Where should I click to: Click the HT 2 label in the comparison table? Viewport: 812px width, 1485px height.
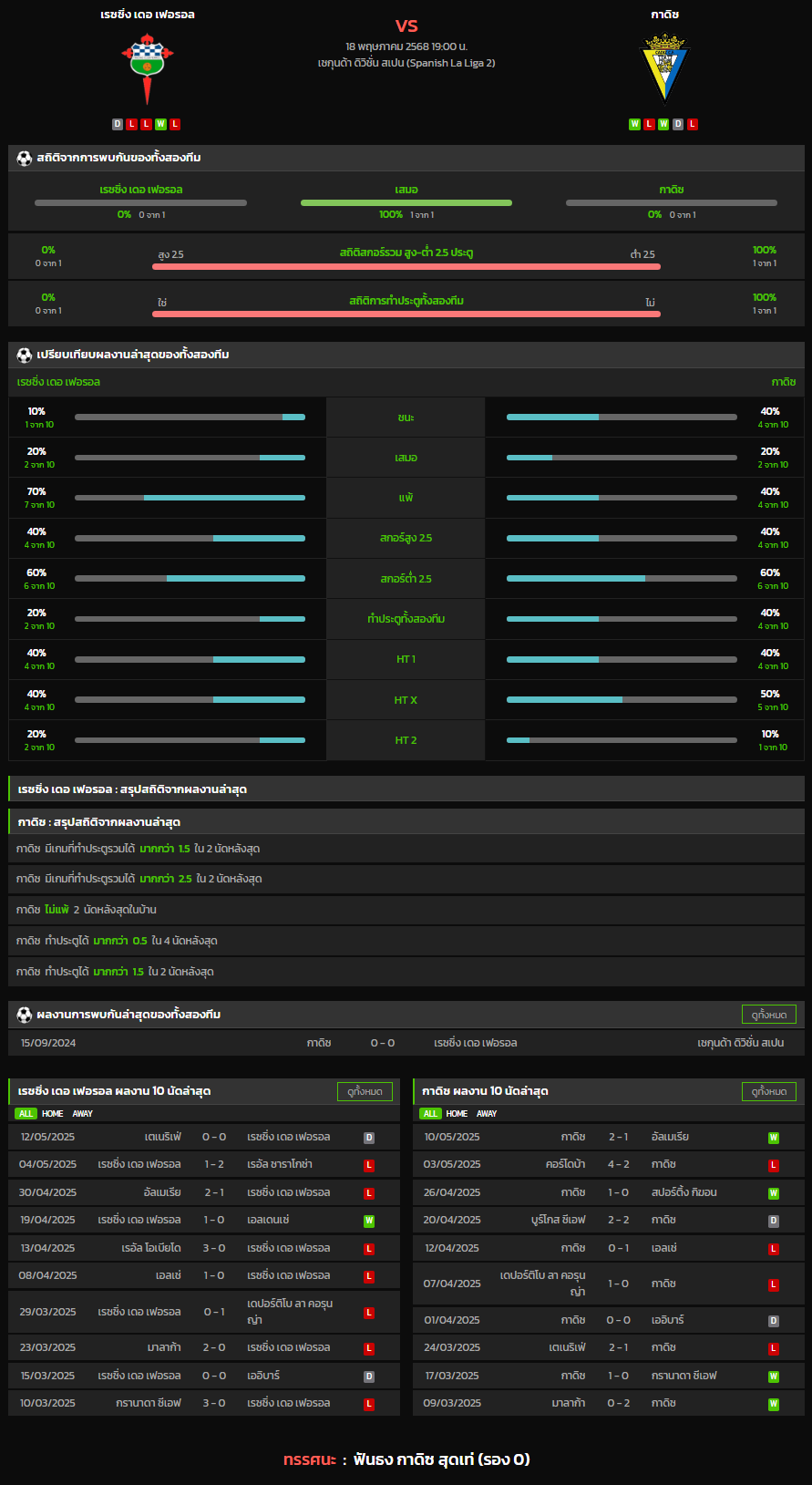tap(406, 740)
